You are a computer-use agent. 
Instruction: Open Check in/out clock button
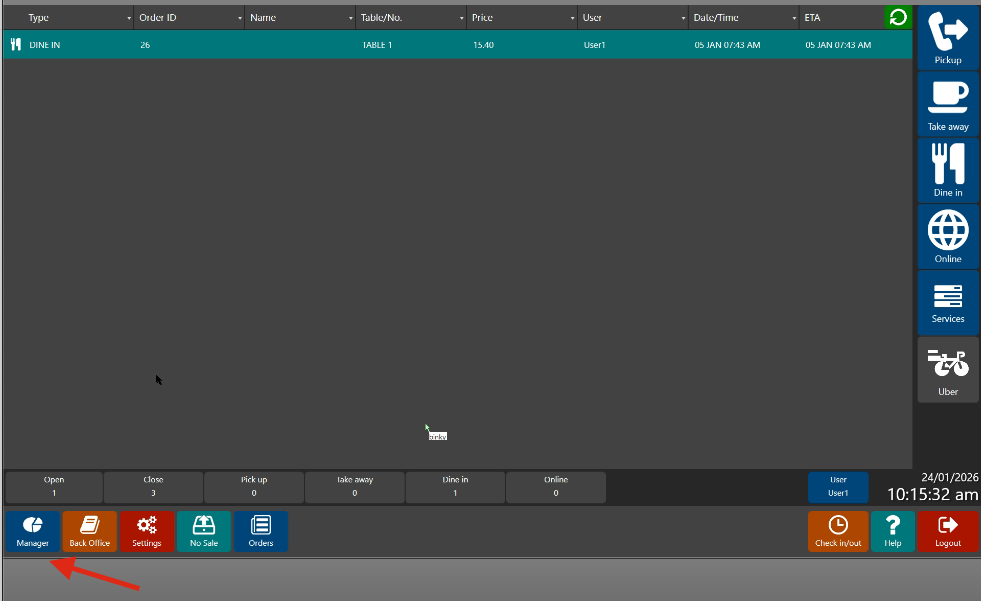[838, 531]
